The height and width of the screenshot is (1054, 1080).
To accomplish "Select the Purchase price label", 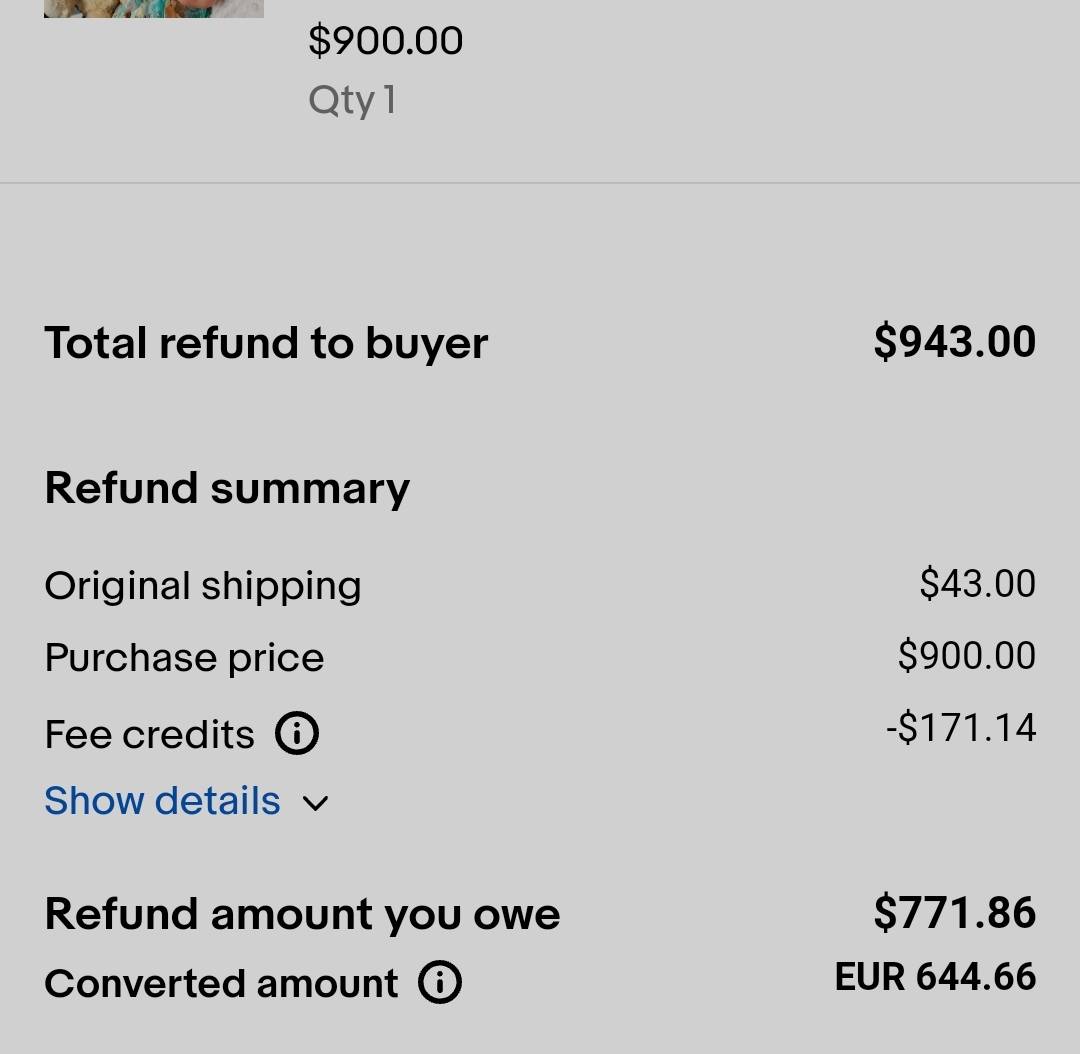I will tap(185, 657).
